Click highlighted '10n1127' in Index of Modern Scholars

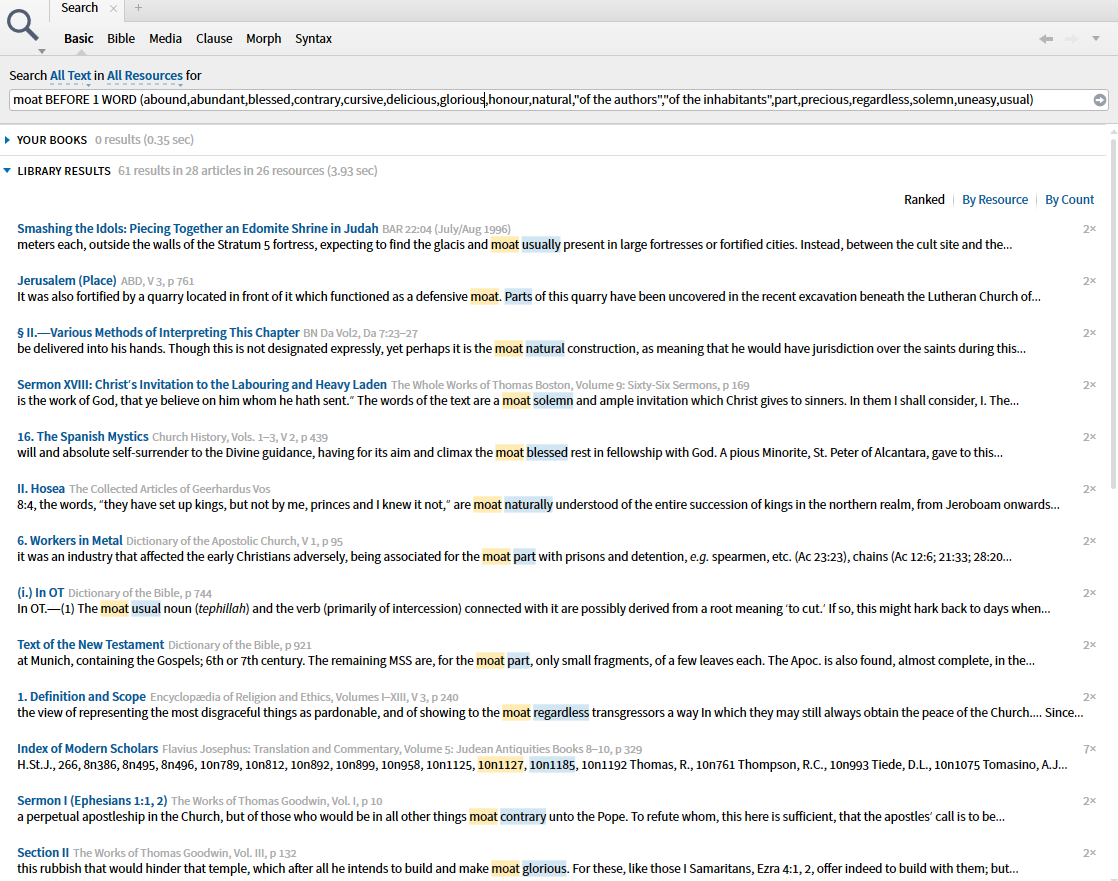(501, 765)
